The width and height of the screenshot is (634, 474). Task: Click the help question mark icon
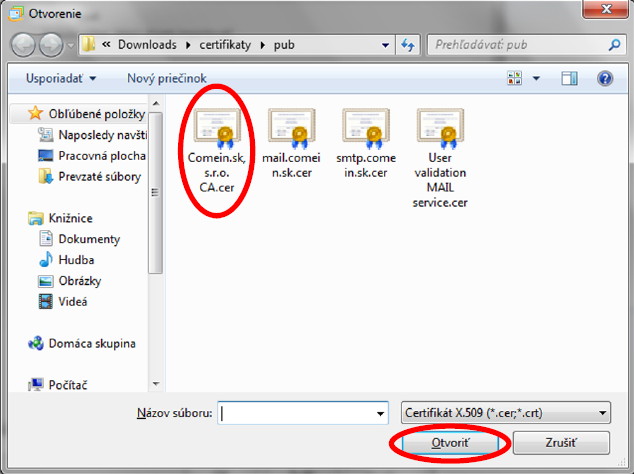(x=604, y=78)
